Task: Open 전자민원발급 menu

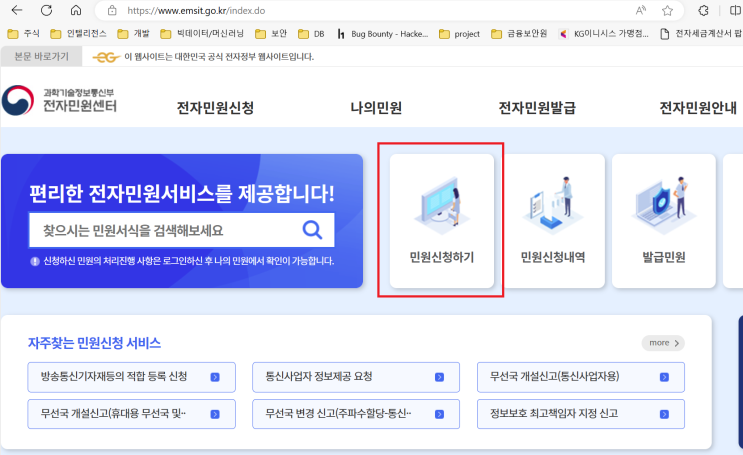Action: 537,108
